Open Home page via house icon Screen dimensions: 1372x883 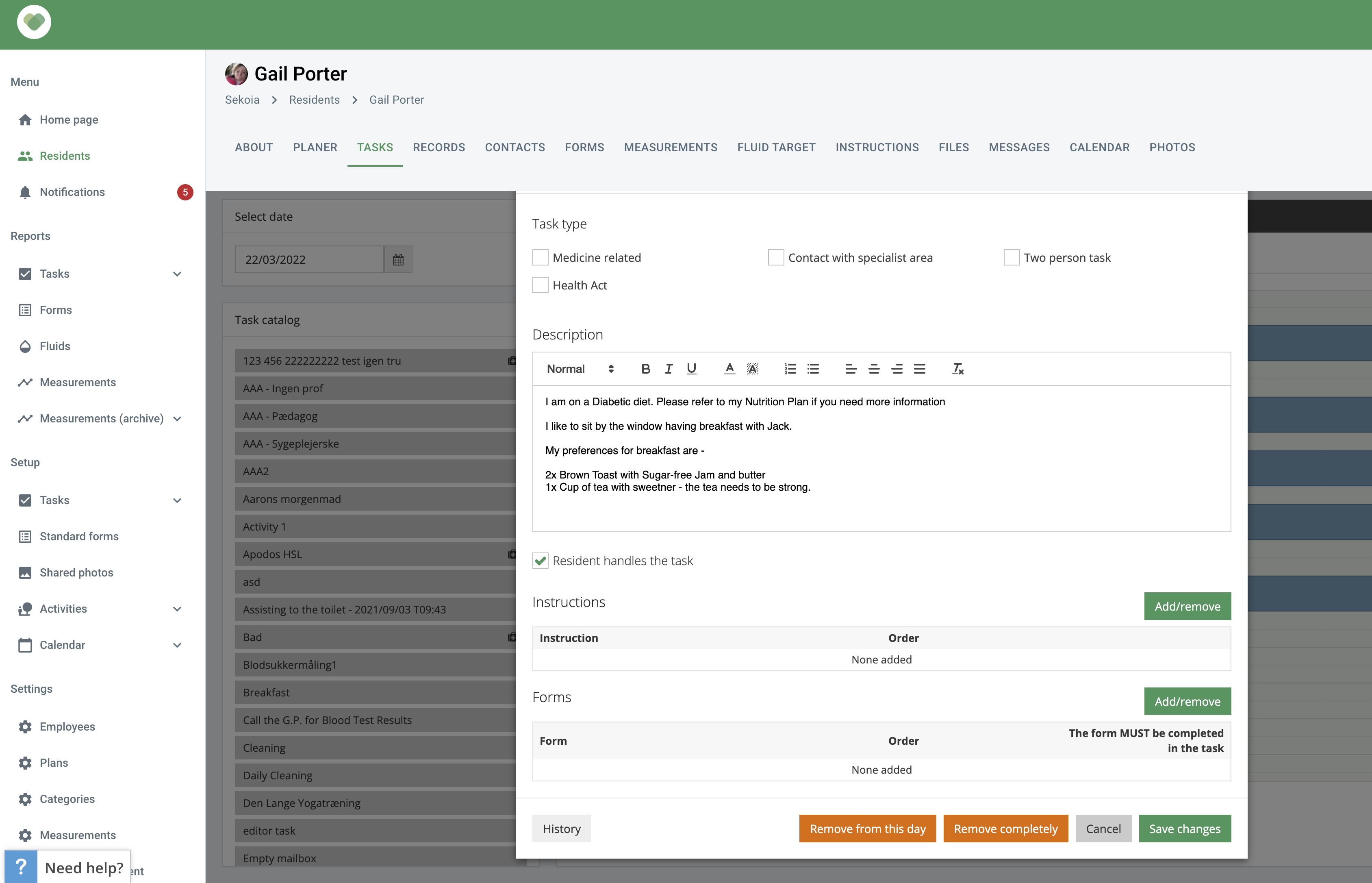(x=25, y=120)
